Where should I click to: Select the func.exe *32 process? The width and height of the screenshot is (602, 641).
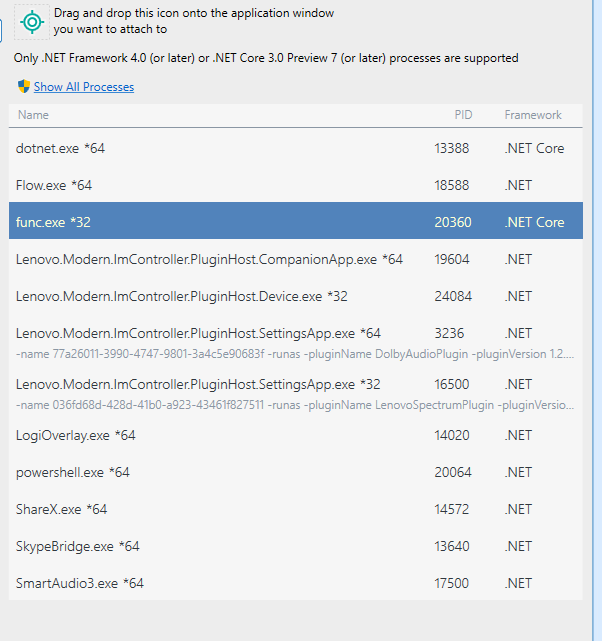(296, 220)
